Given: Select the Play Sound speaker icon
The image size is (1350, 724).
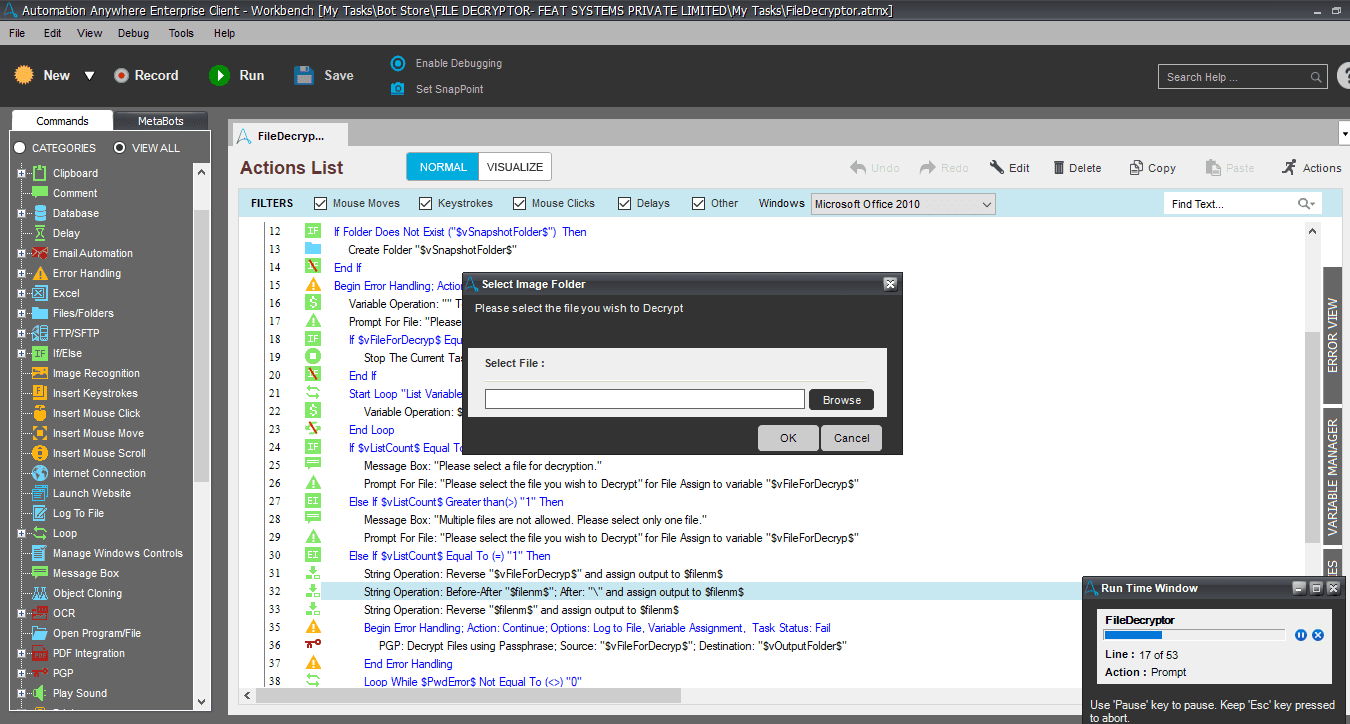Looking at the screenshot, I should point(39,693).
